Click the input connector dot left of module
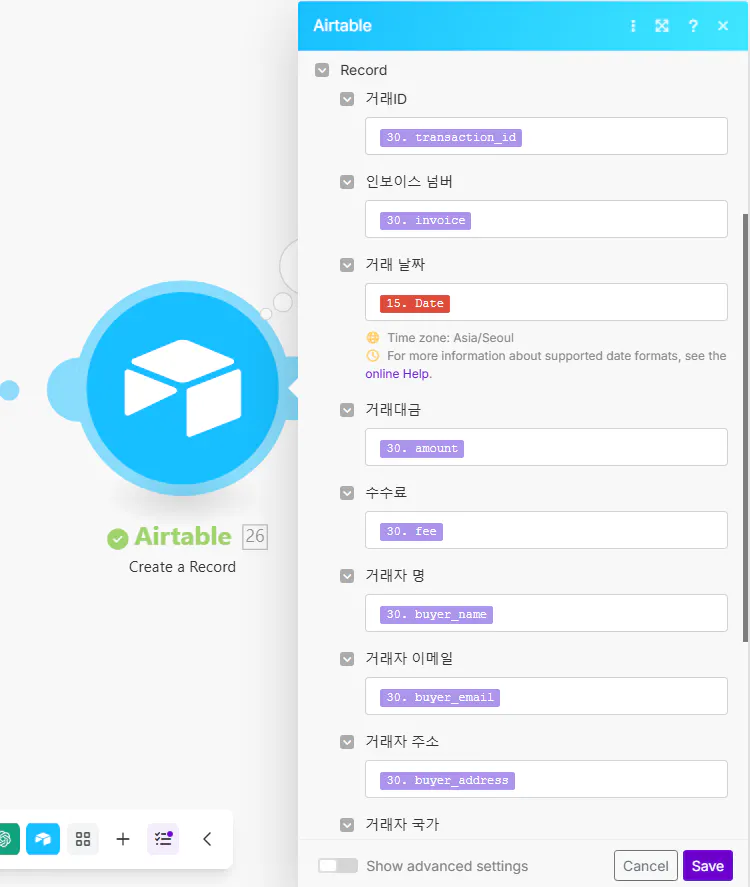Viewport: 750px width, 887px height. point(8,390)
